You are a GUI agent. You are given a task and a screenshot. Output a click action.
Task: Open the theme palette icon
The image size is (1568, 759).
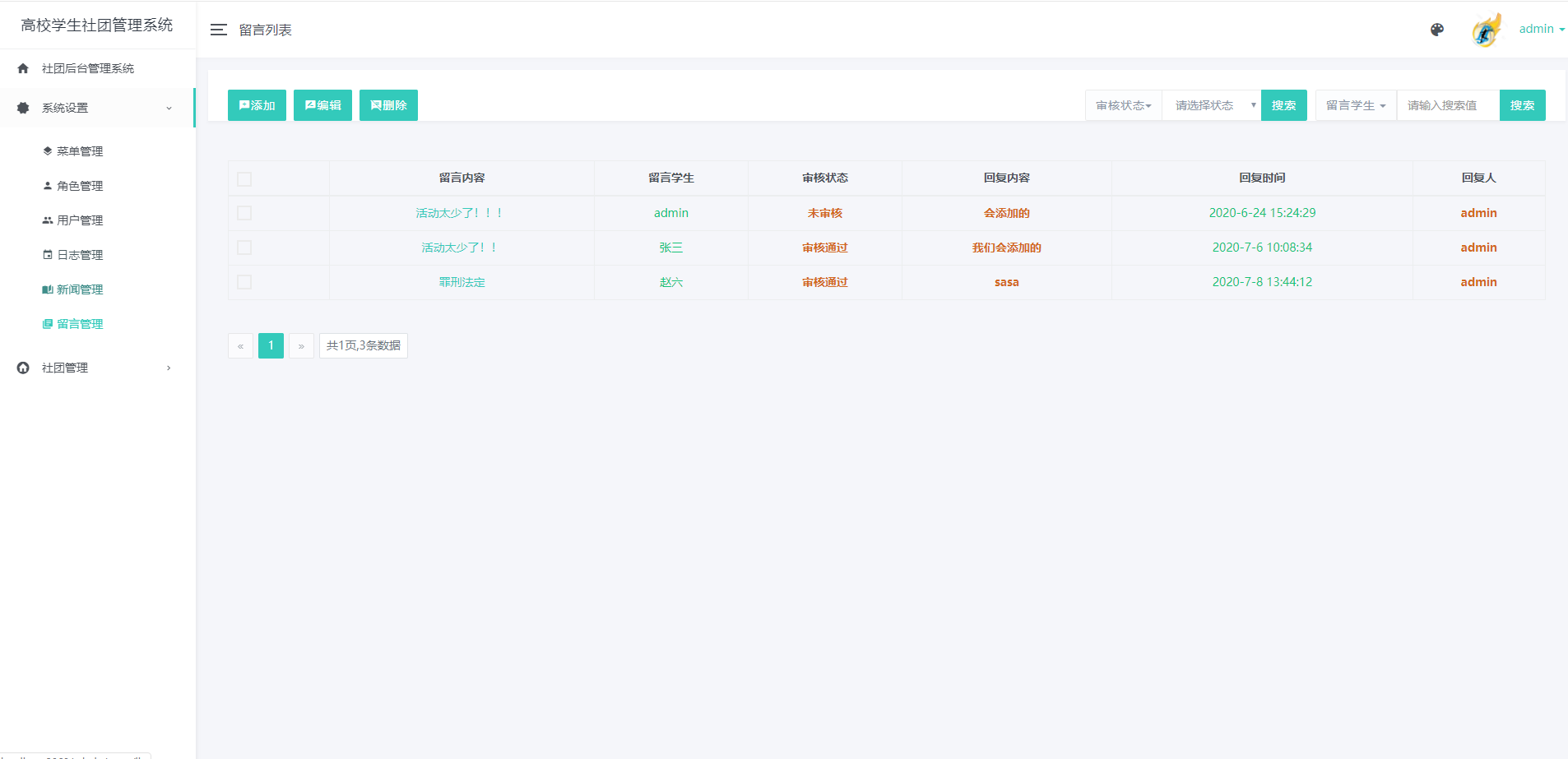pyautogui.click(x=1437, y=30)
